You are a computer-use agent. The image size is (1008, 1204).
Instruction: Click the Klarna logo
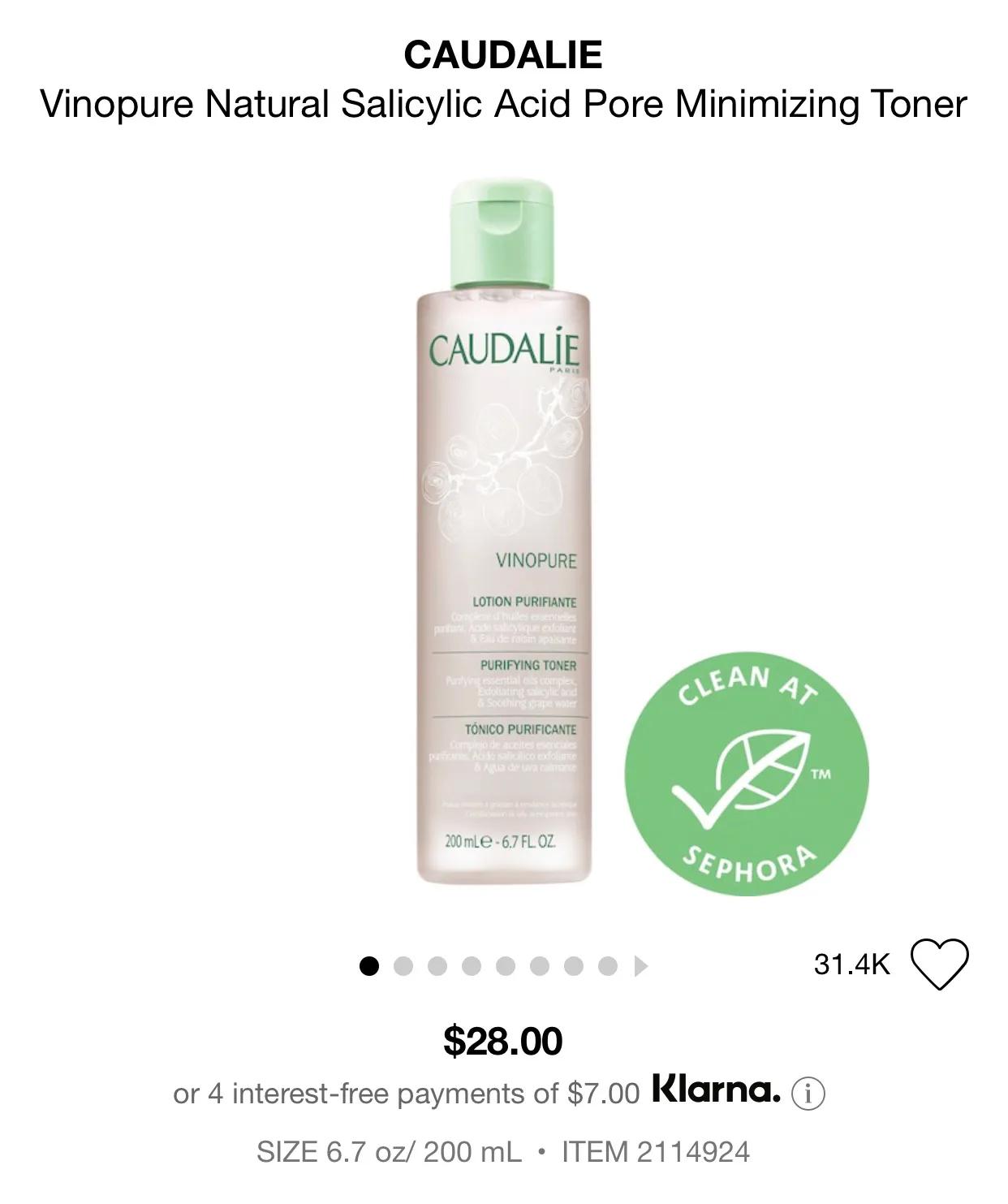pos(717,1090)
